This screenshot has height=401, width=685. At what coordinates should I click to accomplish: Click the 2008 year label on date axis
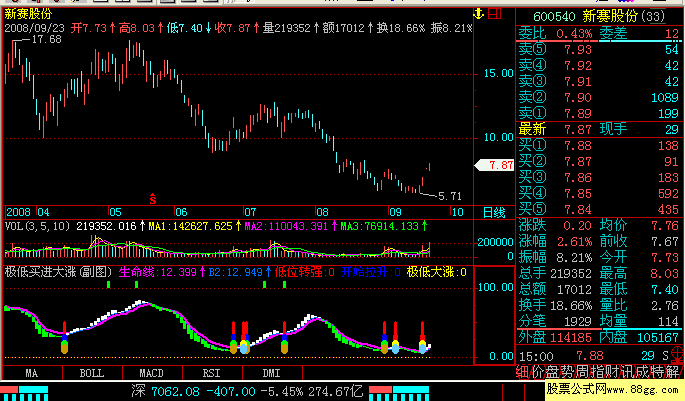point(18,212)
